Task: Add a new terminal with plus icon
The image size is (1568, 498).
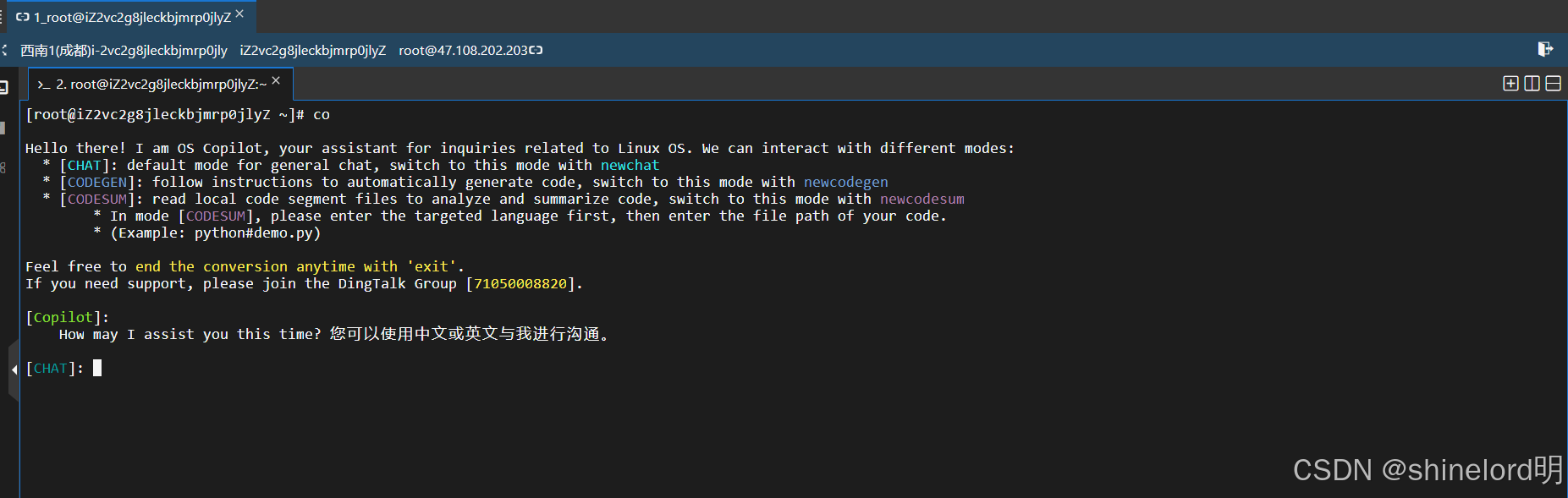Action: (1510, 83)
